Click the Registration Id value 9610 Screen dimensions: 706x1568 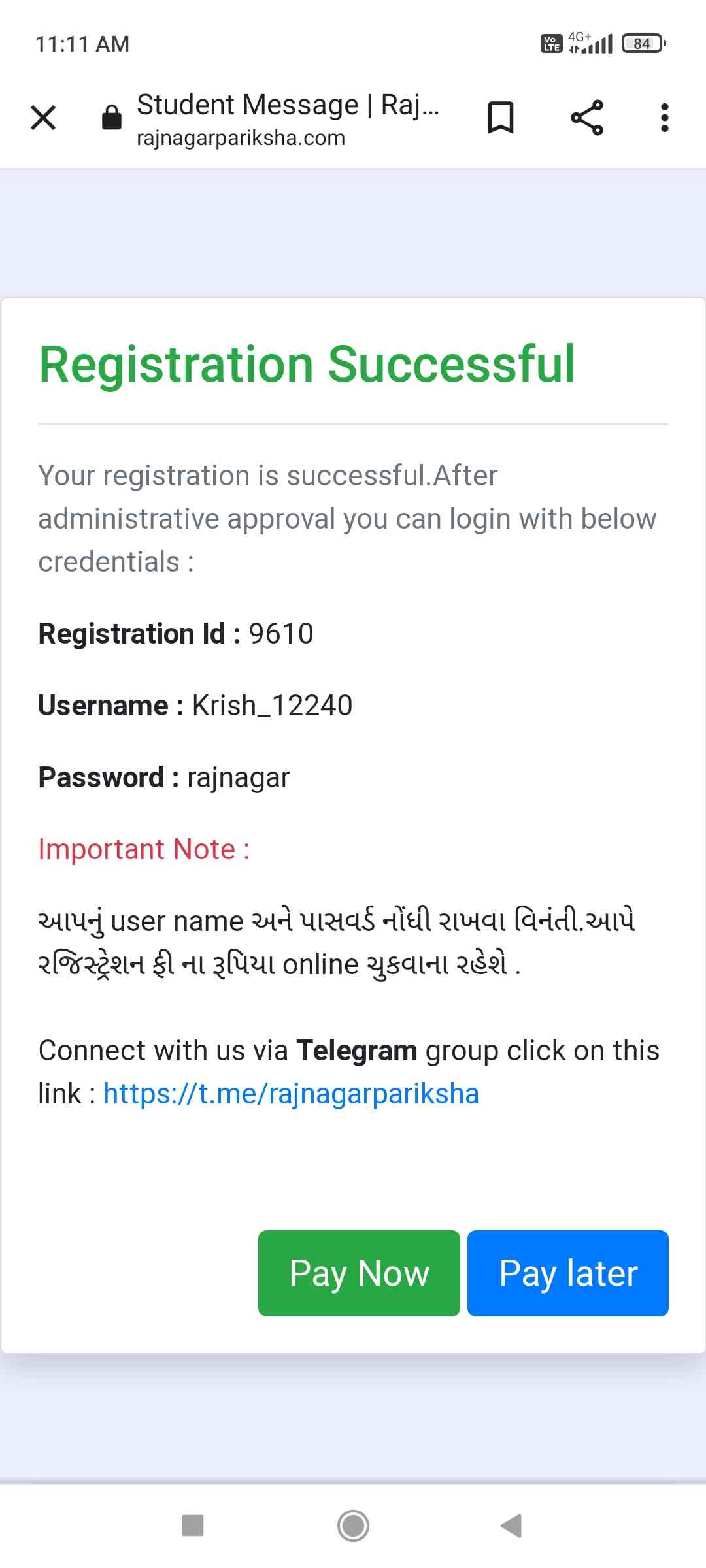coord(281,634)
